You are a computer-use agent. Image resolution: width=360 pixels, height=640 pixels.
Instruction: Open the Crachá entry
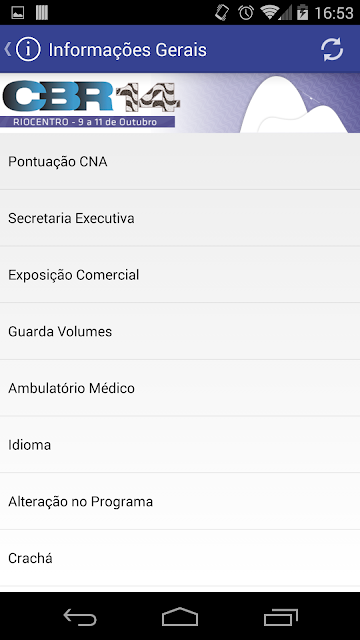point(180,558)
